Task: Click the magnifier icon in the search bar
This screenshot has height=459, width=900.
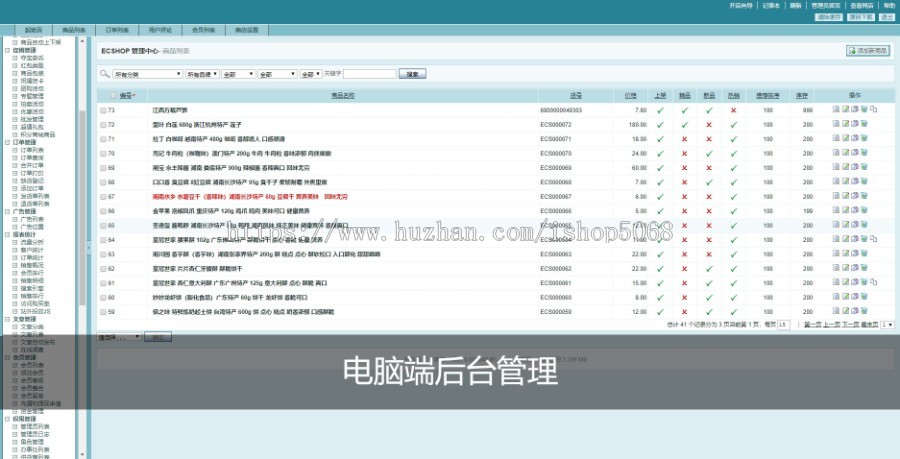Action: tap(104, 74)
